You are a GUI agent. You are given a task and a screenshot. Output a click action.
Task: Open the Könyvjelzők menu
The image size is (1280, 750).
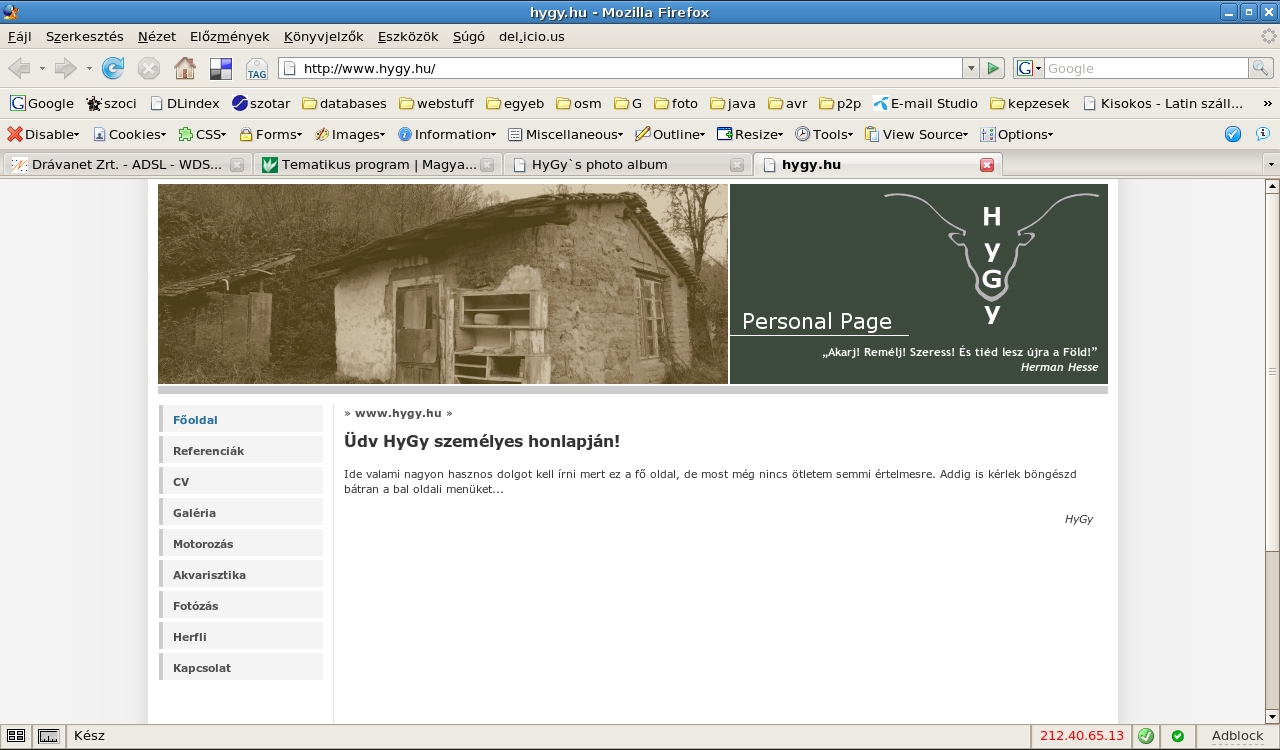324,36
